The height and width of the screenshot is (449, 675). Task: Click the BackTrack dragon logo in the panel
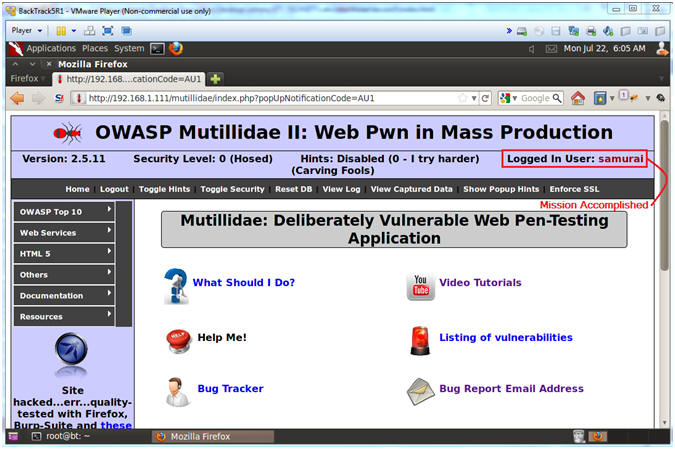point(15,49)
